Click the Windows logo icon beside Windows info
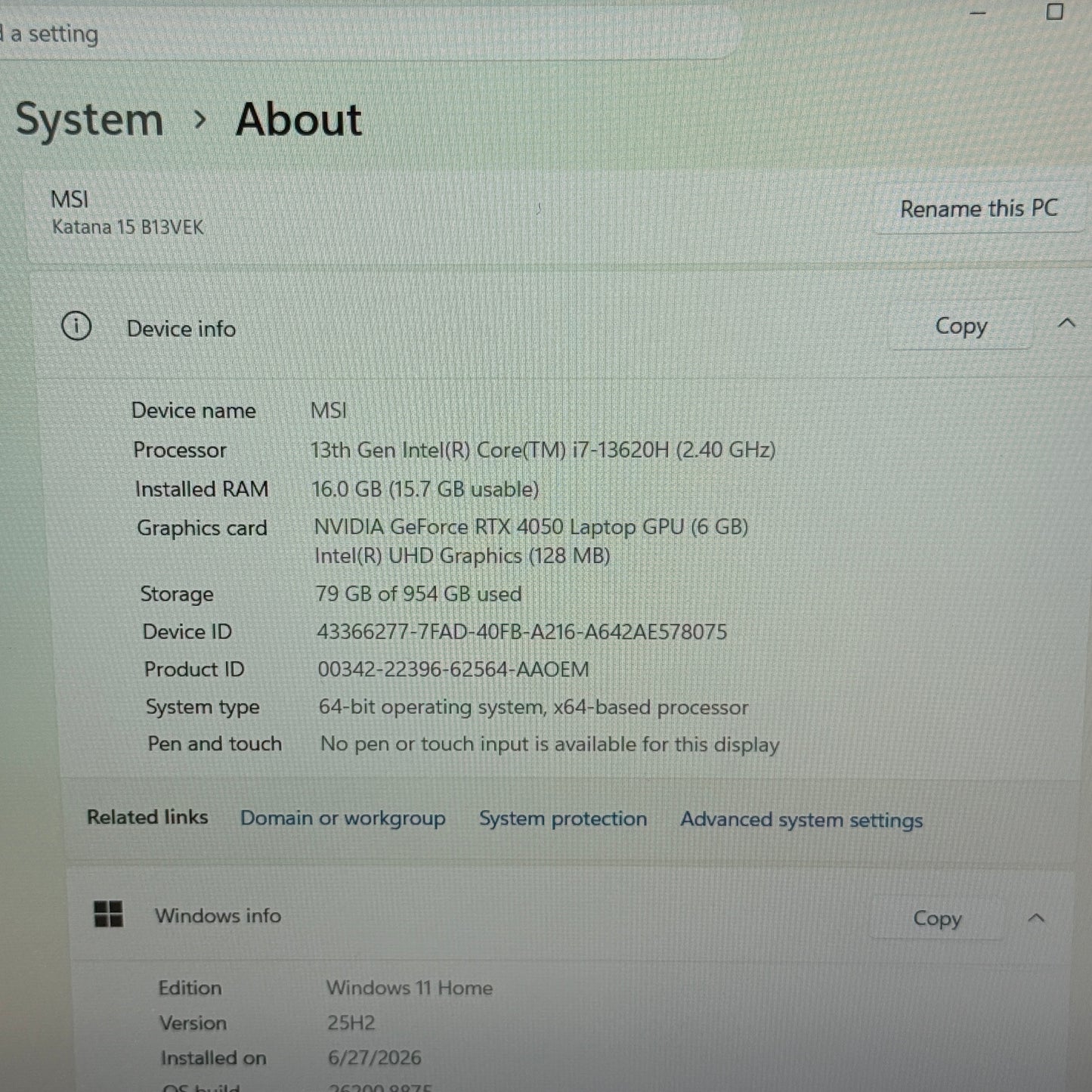Image resolution: width=1092 pixels, height=1092 pixels. (108, 914)
